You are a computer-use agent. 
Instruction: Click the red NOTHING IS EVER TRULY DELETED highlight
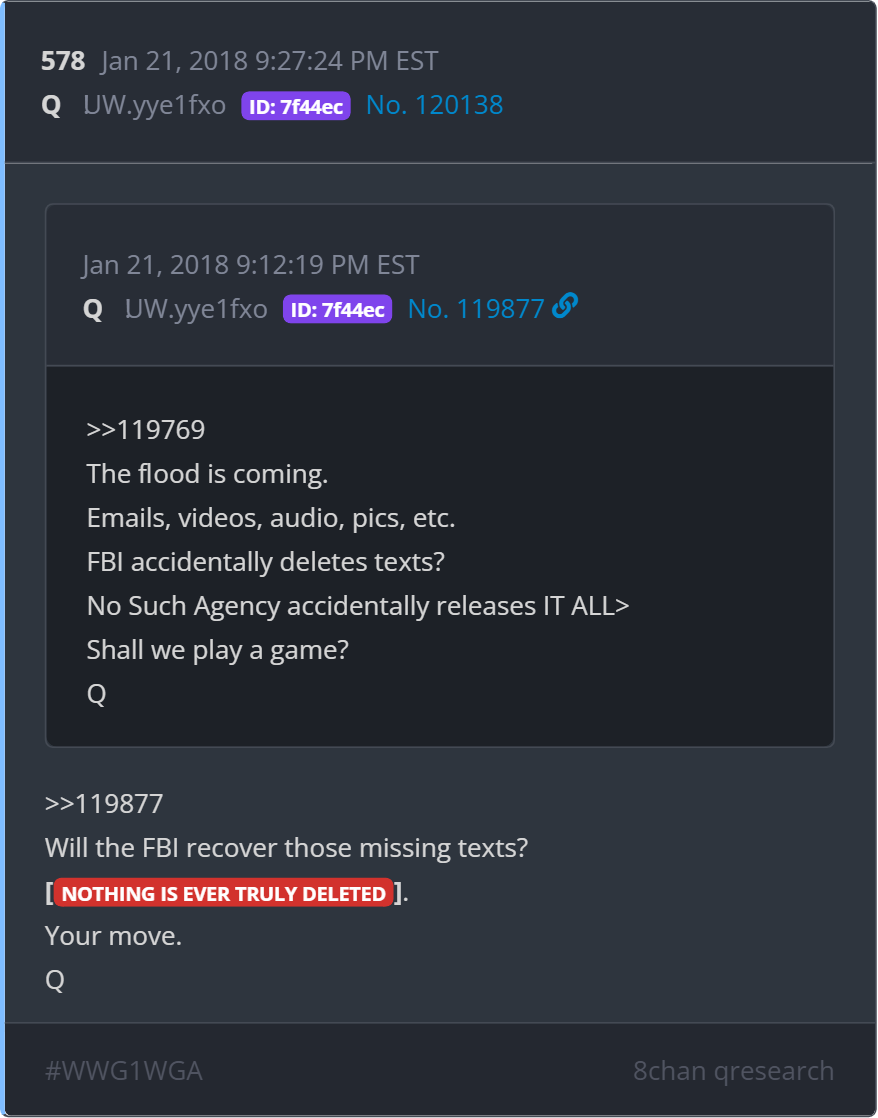tap(223, 893)
